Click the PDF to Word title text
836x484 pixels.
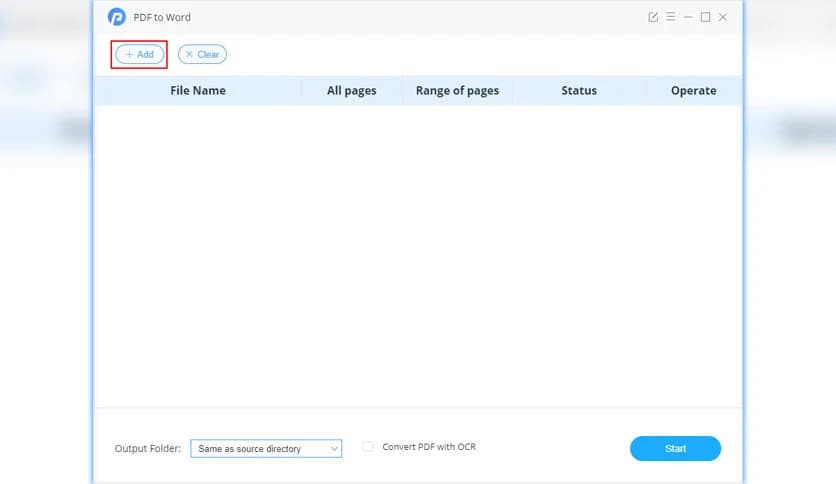pyautogui.click(x=162, y=18)
